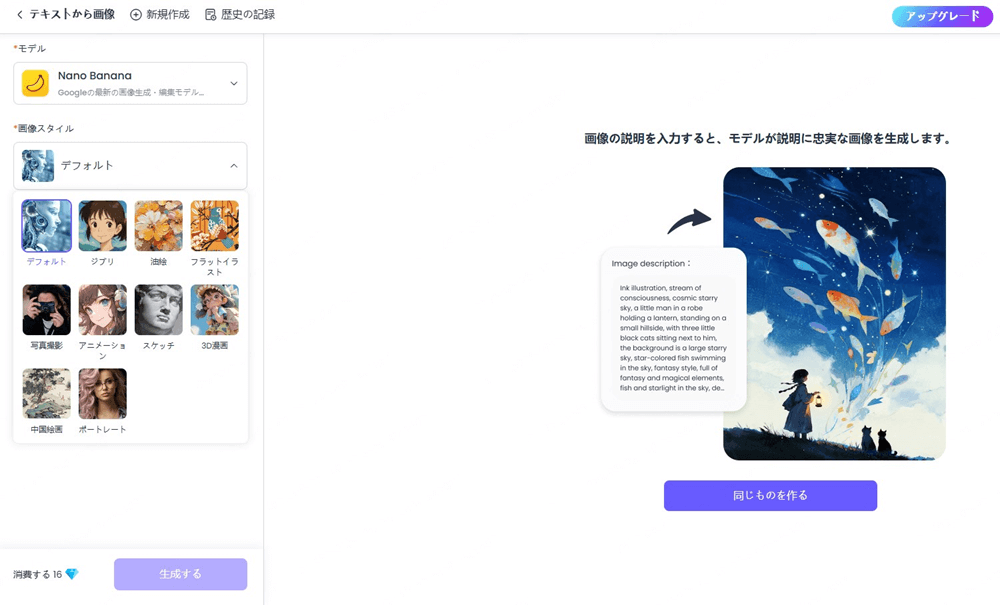Image resolution: width=1000 pixels, height=605 pixels.
Task: Click the 中国絵画 label text
Action: click(x=47, y=430)
